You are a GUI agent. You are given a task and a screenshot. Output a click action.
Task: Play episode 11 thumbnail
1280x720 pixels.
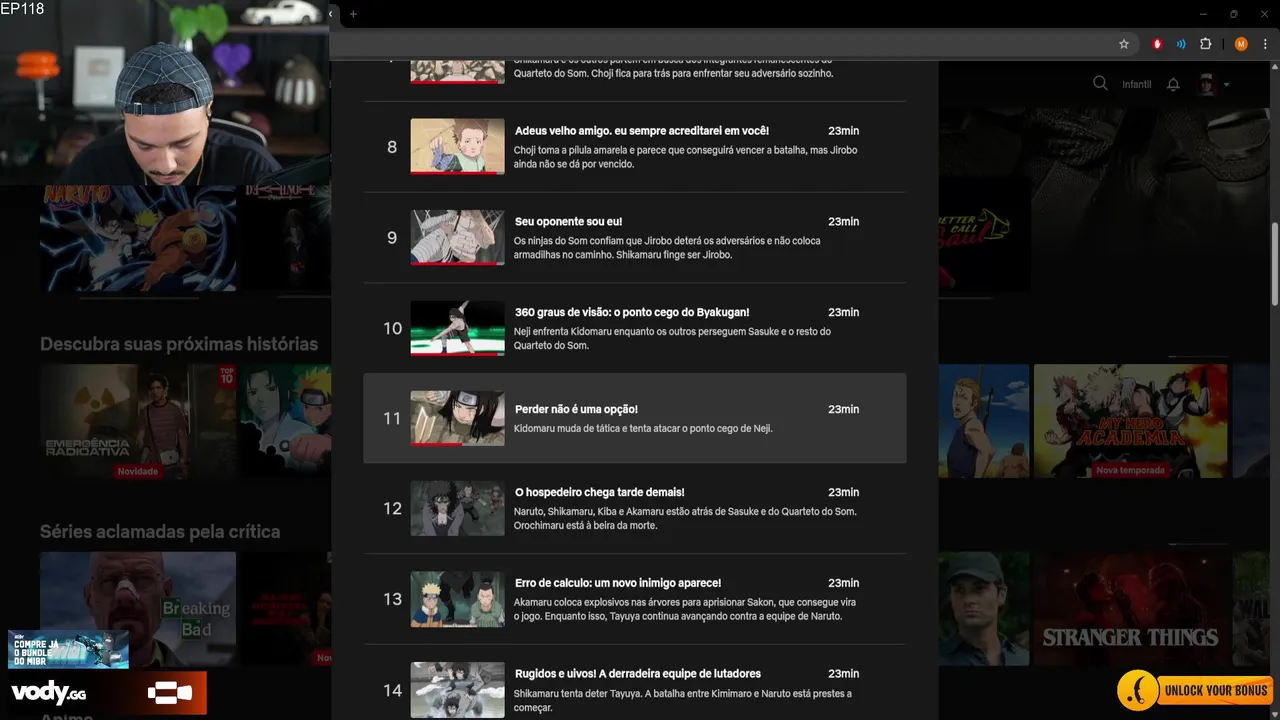point(457,418)
